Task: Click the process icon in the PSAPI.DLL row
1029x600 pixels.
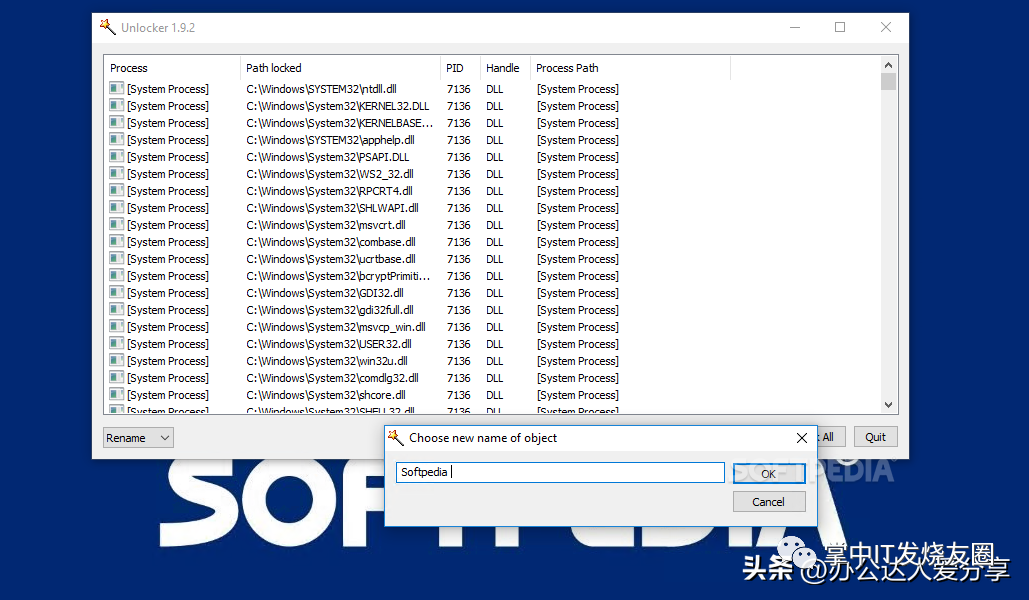Action: coord(117,156)
